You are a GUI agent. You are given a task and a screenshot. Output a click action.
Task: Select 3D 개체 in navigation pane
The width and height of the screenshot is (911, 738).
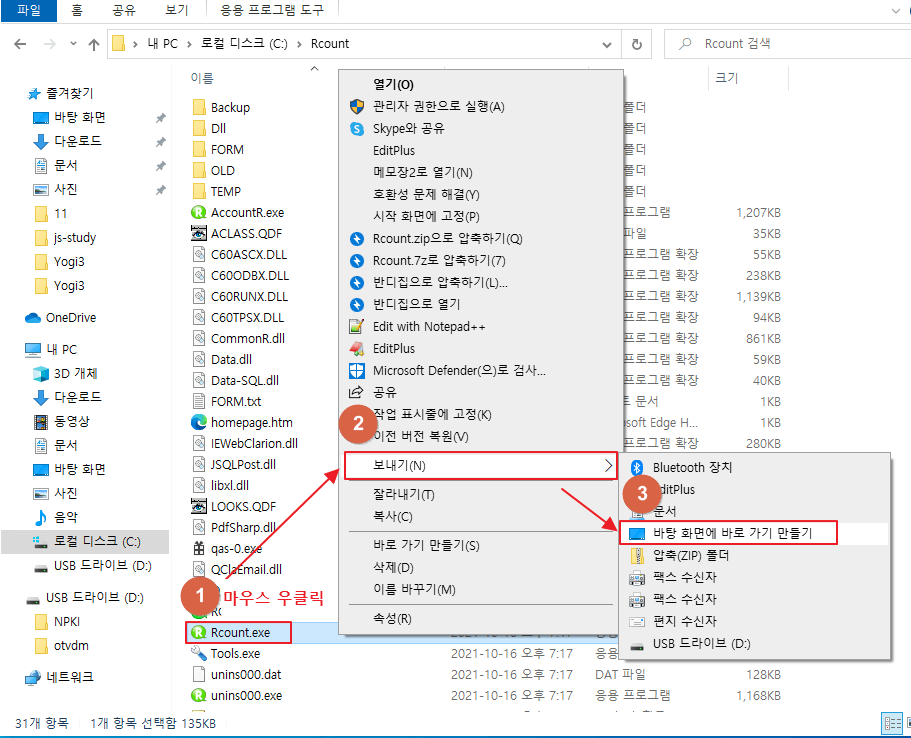(76, 374)
